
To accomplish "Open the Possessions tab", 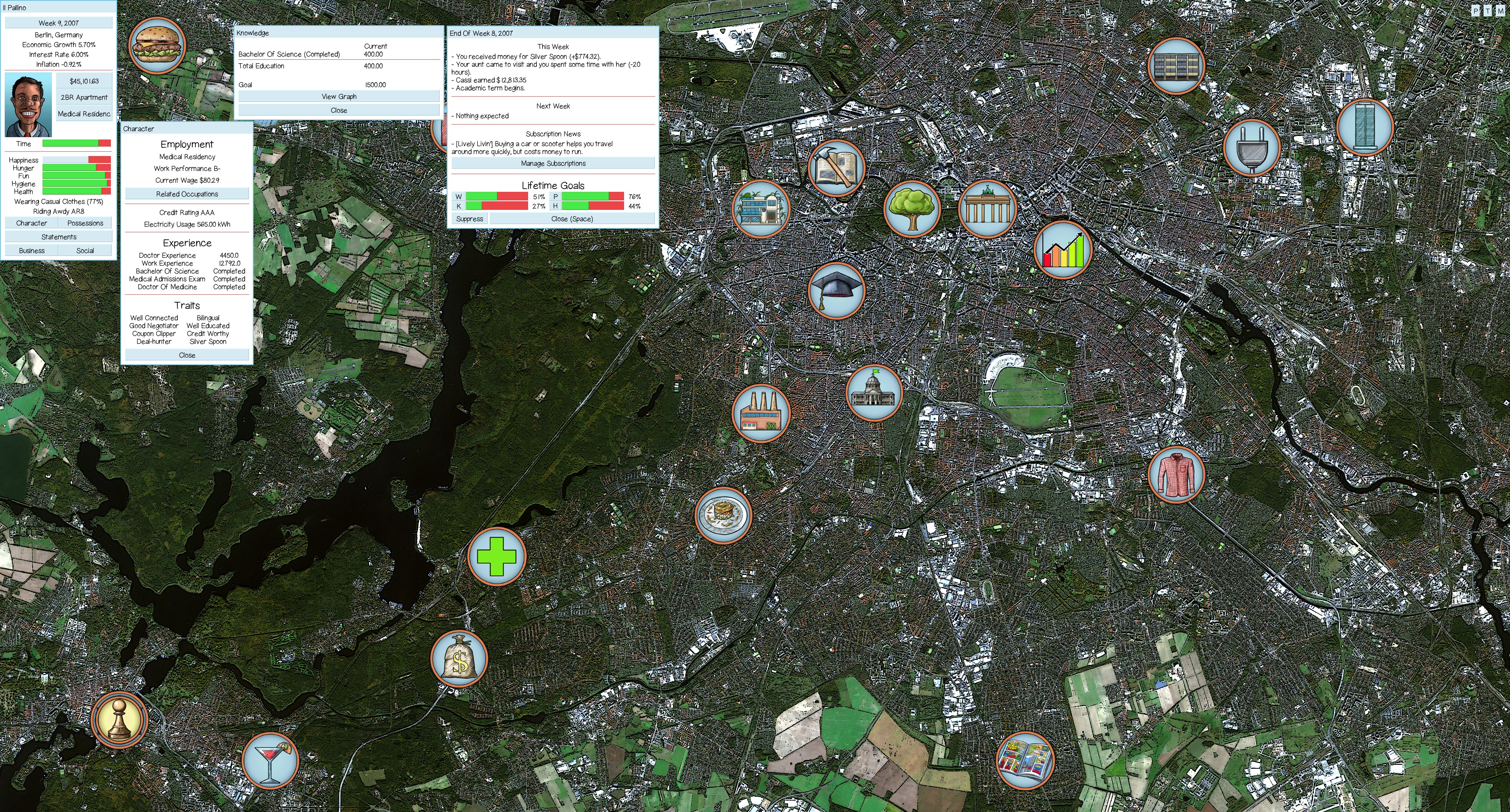I will [85, 223].
